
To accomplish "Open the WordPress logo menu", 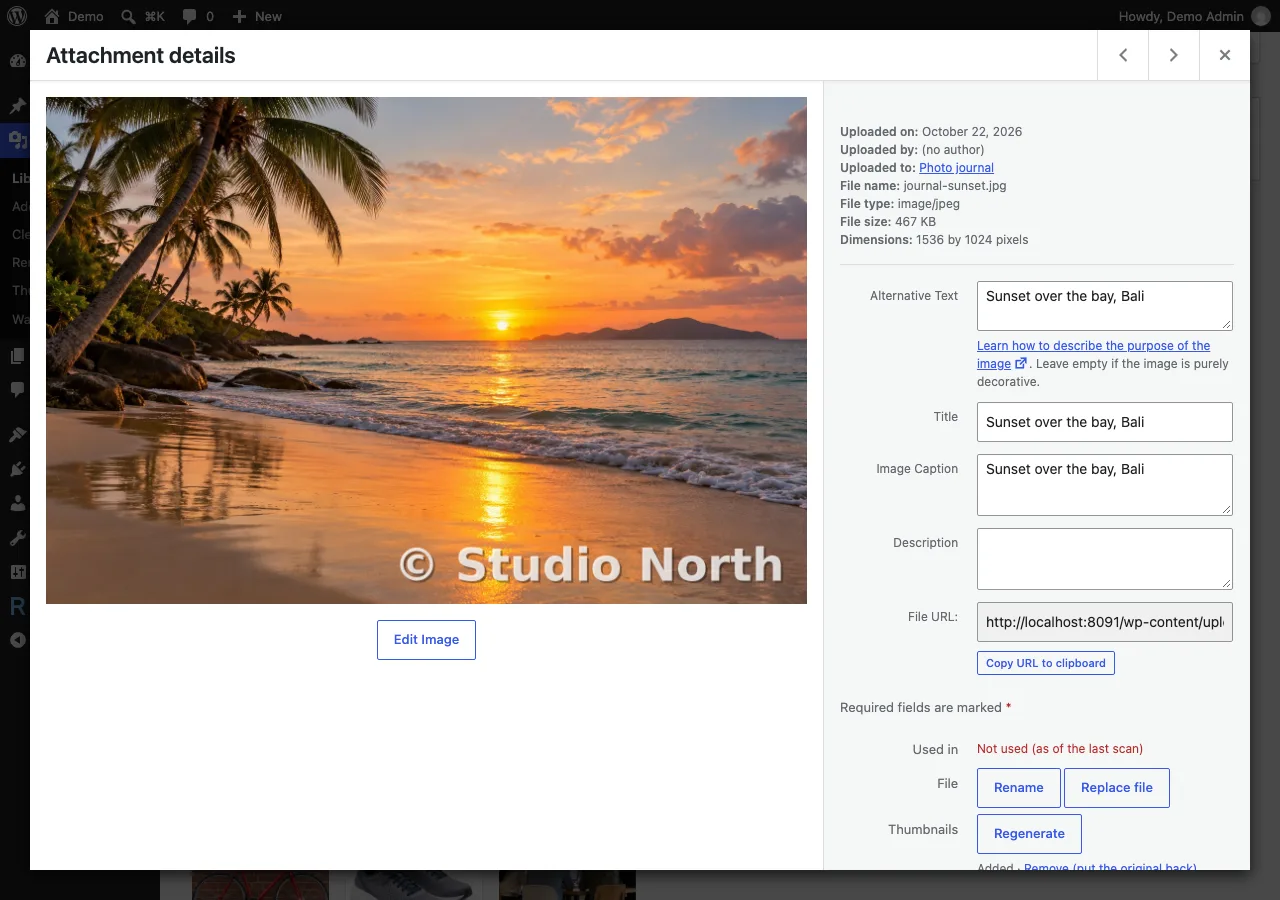I will [x=17, y=16].
